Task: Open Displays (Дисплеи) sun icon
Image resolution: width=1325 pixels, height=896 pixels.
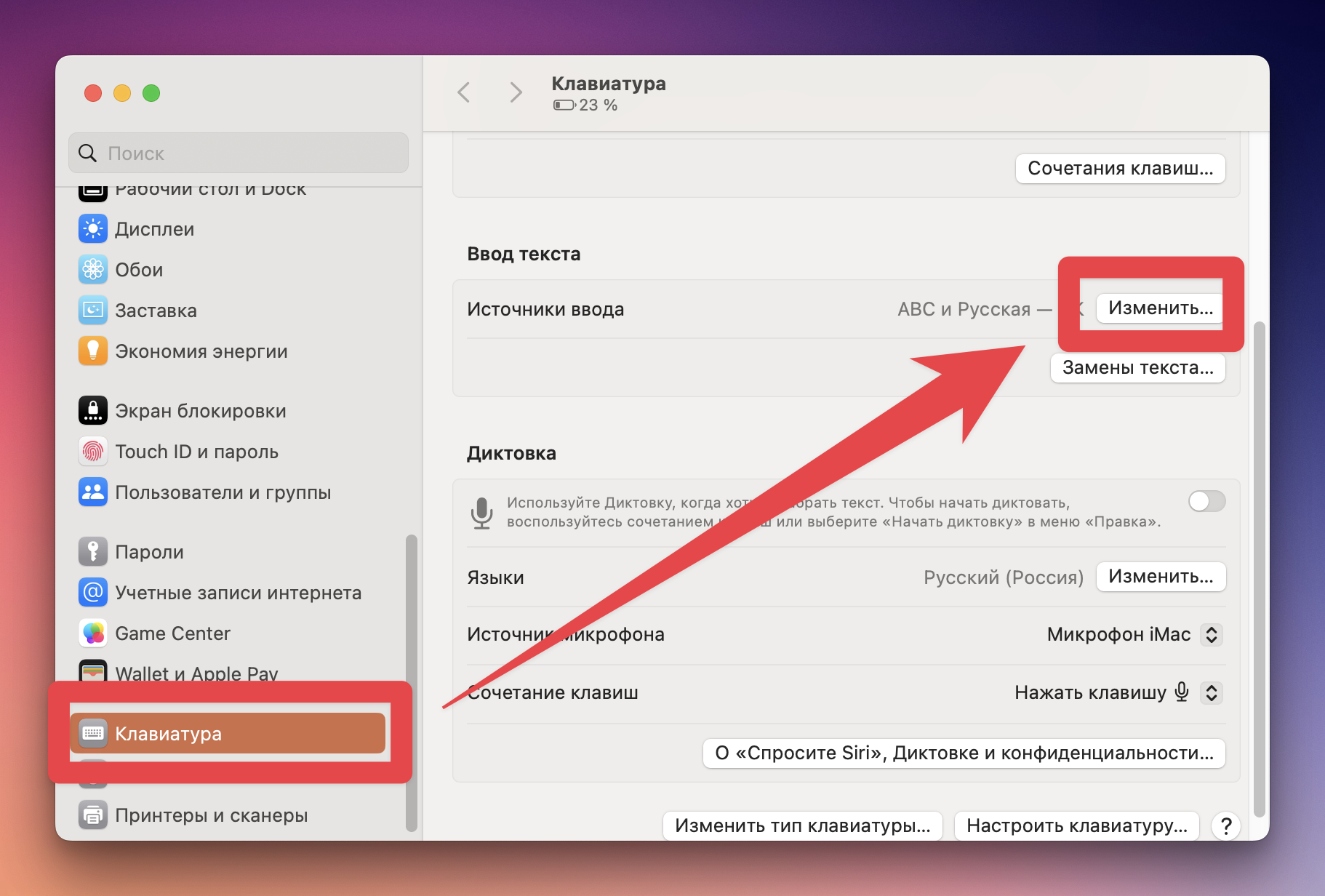Action: pyautogui.click(x=93, y=229)
